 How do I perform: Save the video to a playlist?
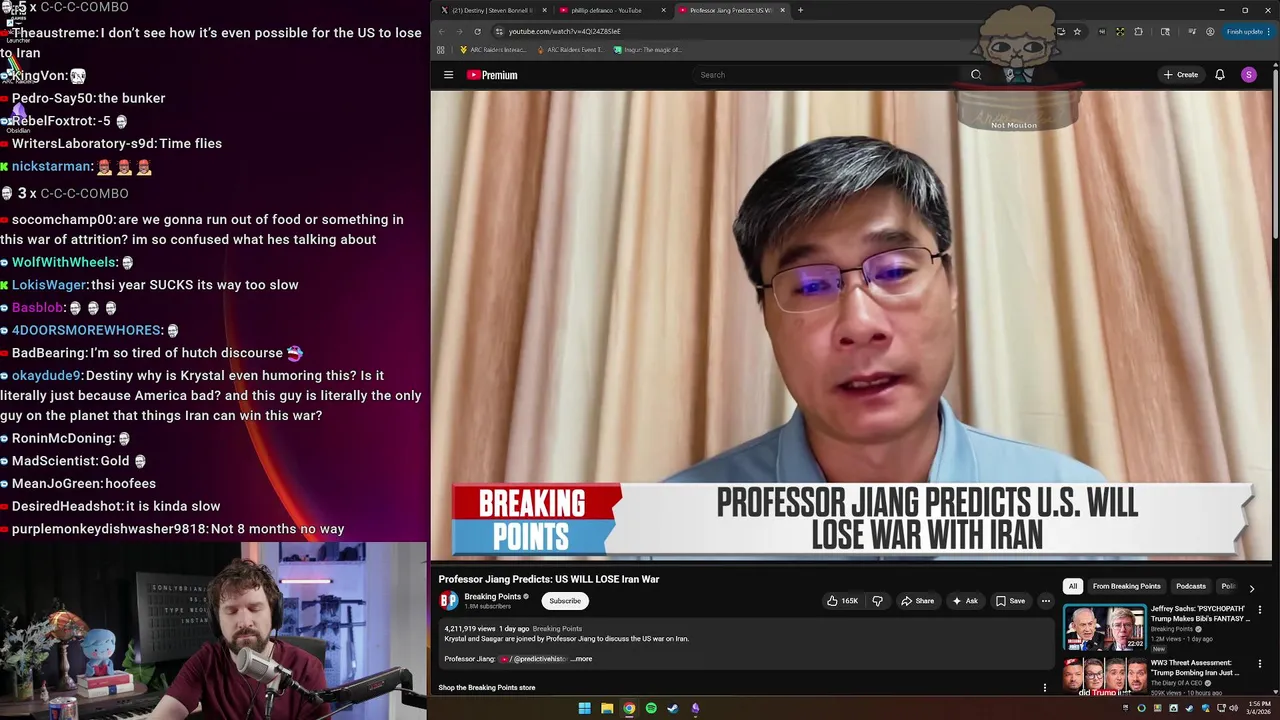pos(1010,601)
